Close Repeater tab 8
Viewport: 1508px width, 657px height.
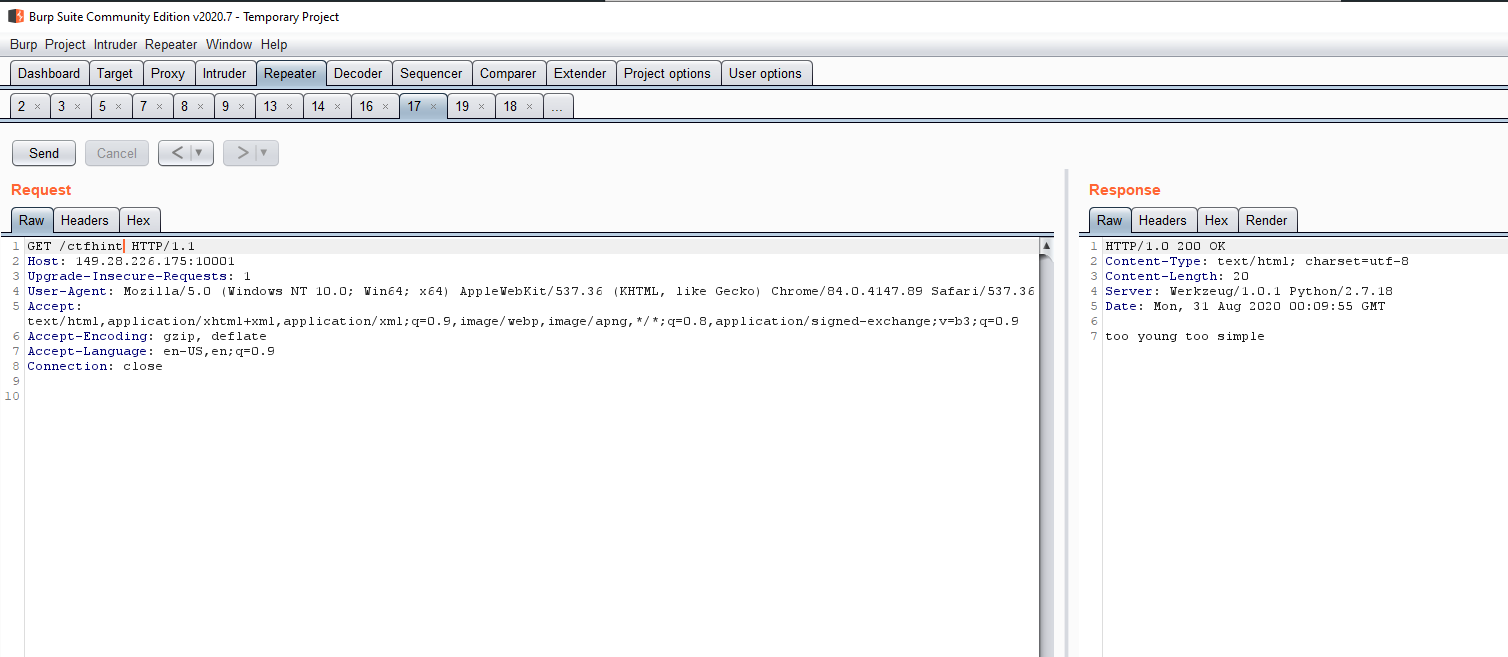[199, 107]
